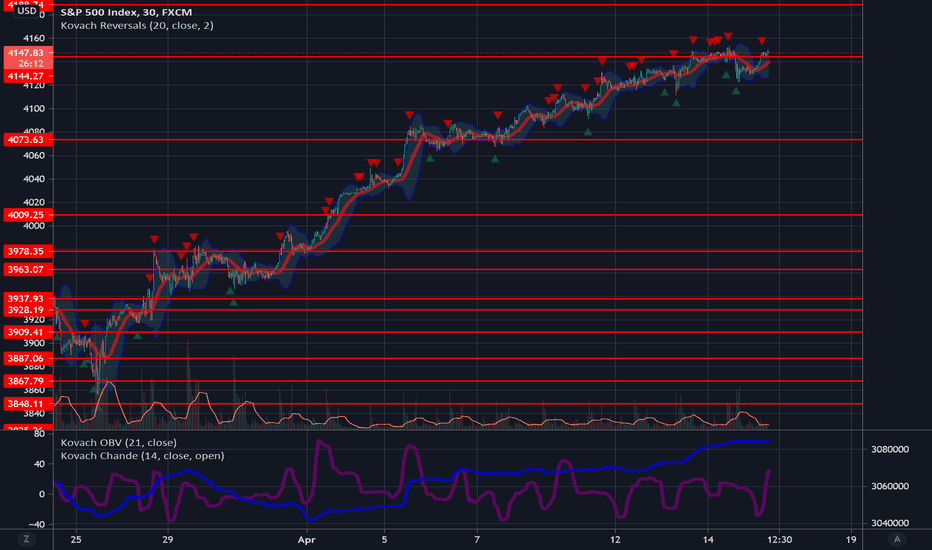Click the current price label 4147.83

click(28, 52)
